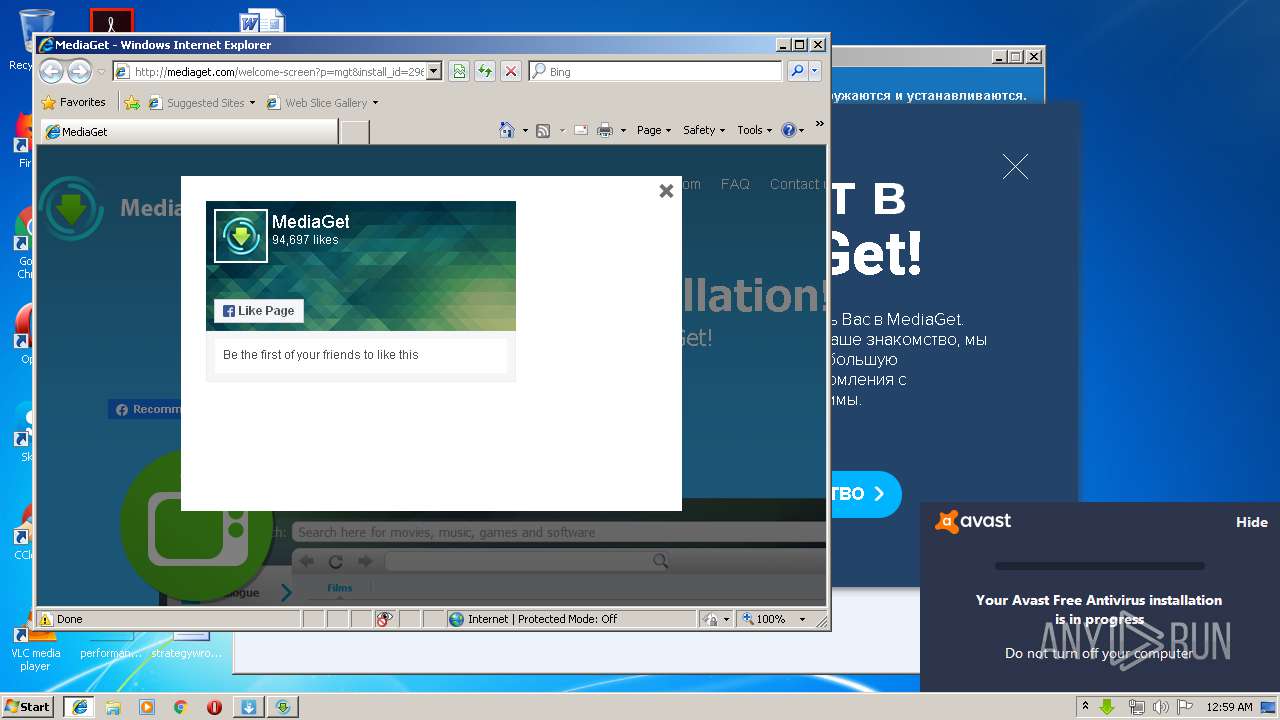The image size is (1280, 720).
Task: Show more command bar items chevron
Action: point(820,125)
